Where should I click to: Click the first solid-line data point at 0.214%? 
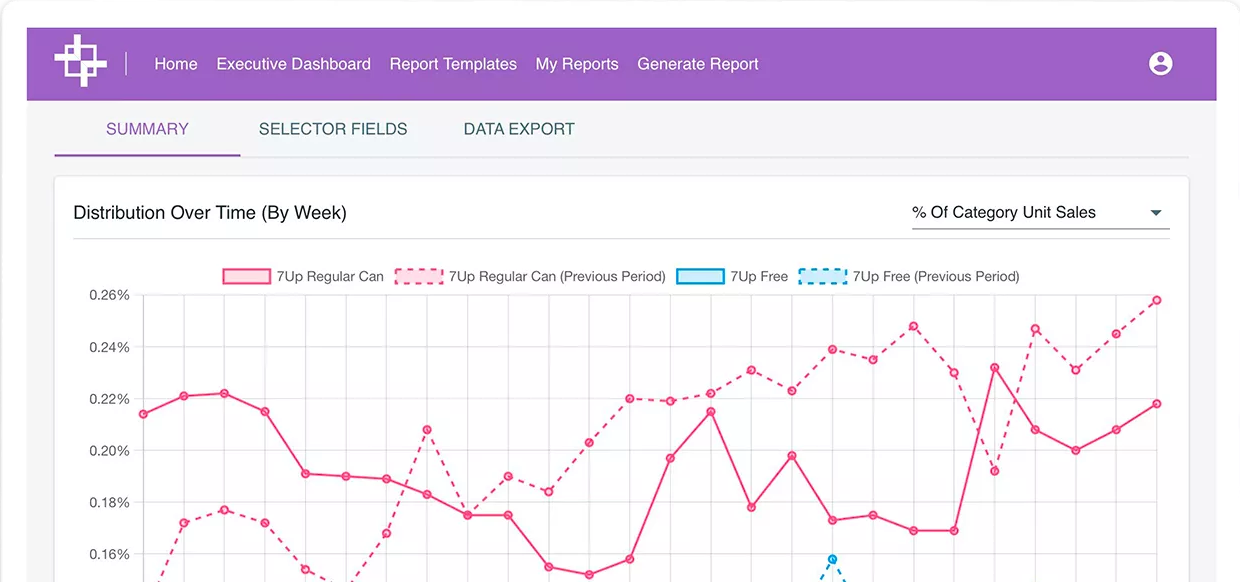click(x=143, y=414)
